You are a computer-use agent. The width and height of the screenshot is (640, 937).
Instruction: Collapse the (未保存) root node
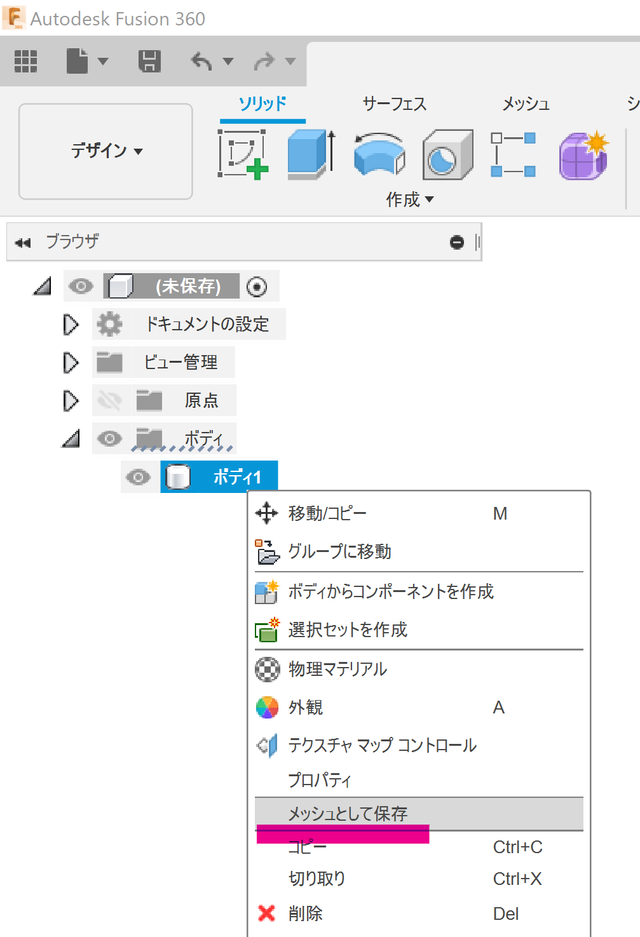pyautogui.click(x=42, y=286)
